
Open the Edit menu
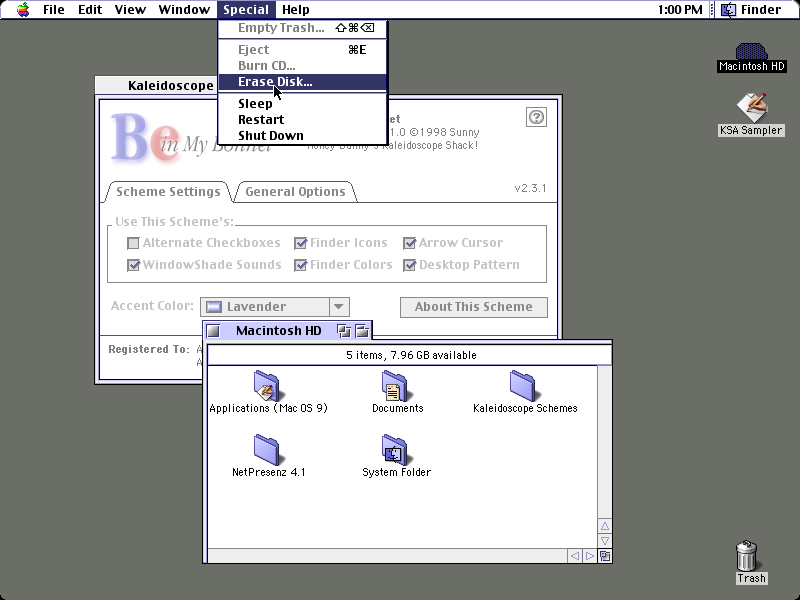pos(90,10)
